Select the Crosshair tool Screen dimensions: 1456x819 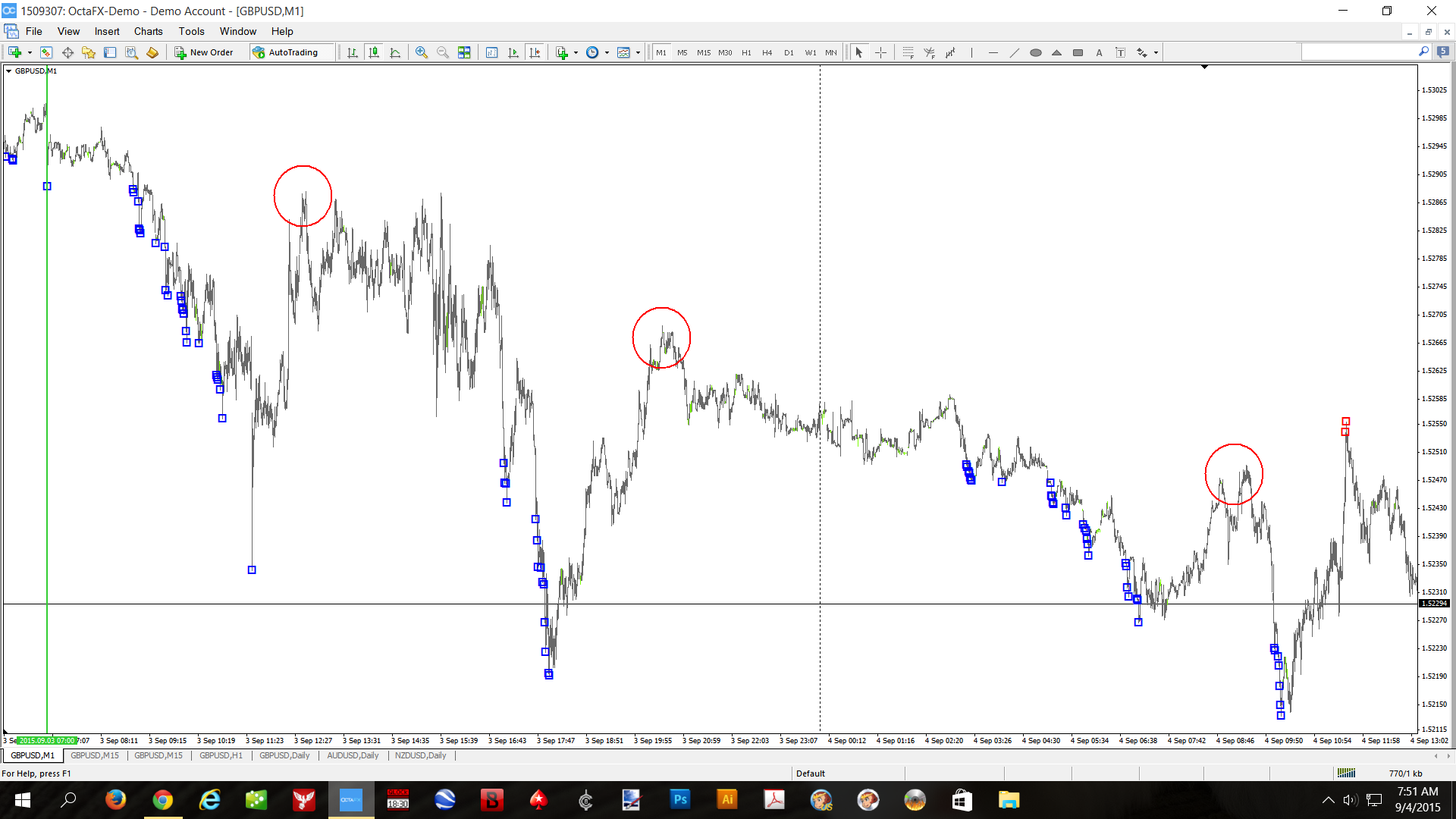880,52
